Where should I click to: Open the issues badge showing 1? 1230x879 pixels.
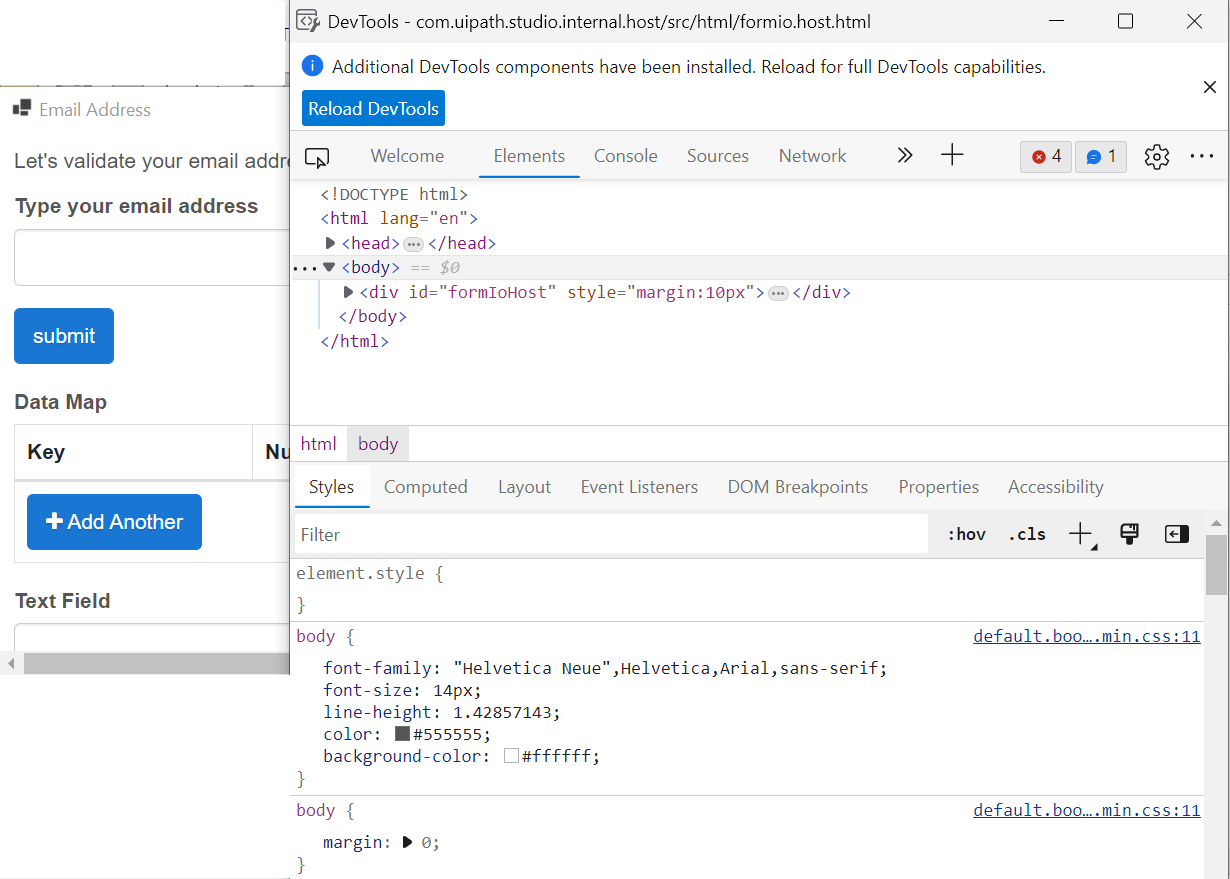tap(1101, 157)
